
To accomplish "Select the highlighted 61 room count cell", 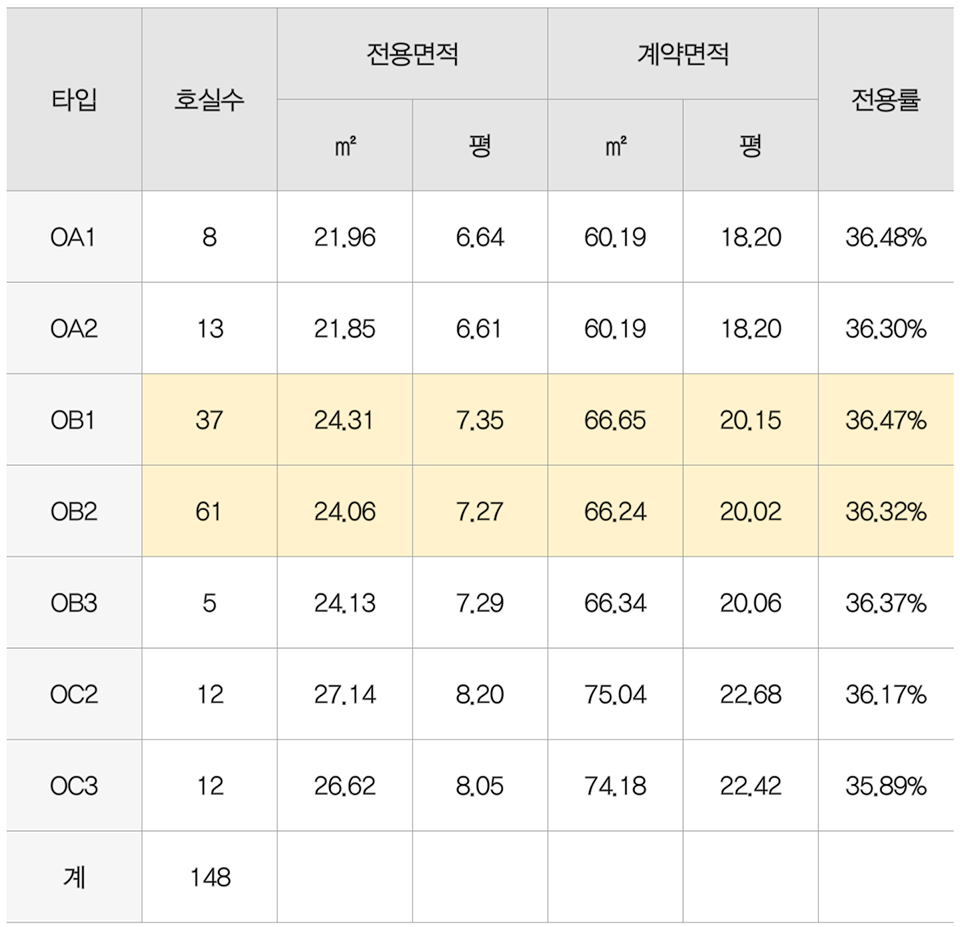I will 209,512.
